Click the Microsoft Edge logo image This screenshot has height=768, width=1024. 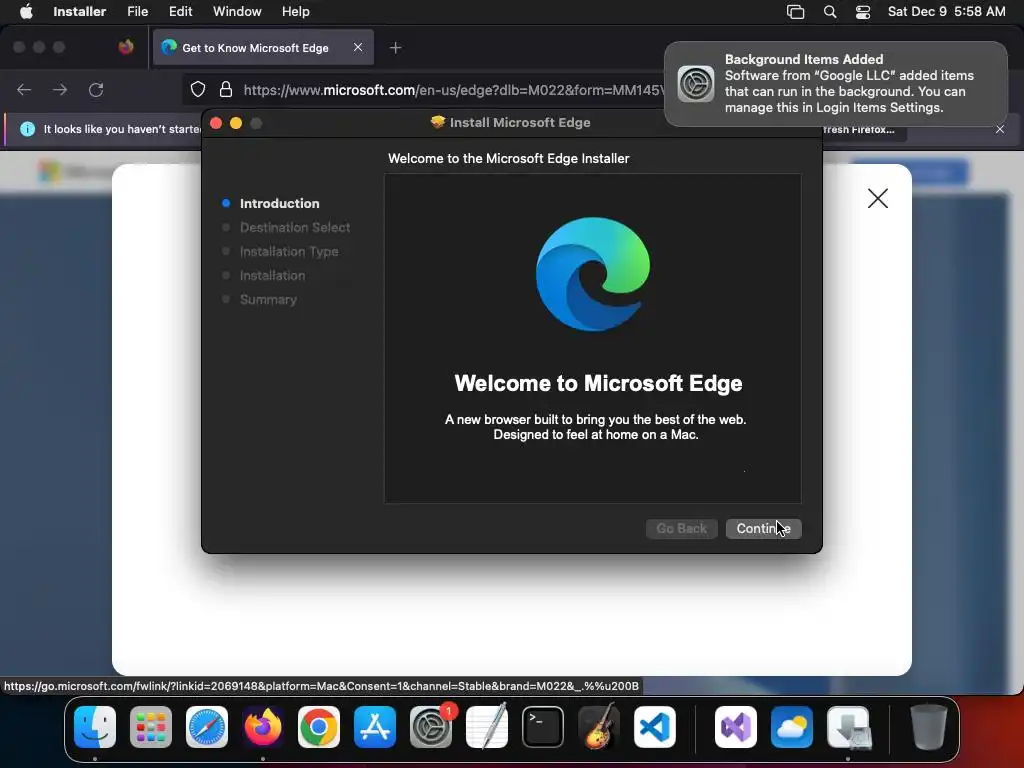[593, 274]
